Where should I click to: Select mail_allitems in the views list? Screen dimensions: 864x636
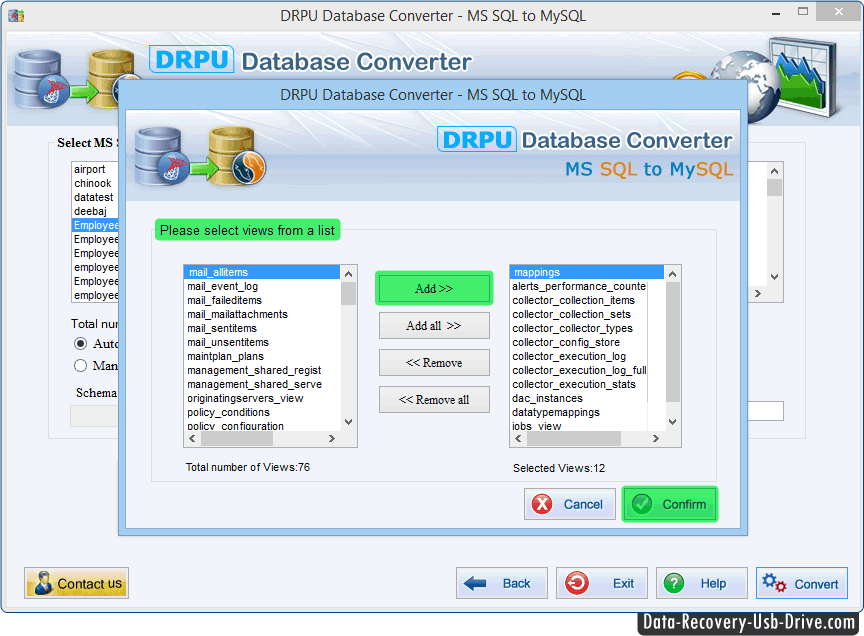pyautogui.click(x=262, y=272)
